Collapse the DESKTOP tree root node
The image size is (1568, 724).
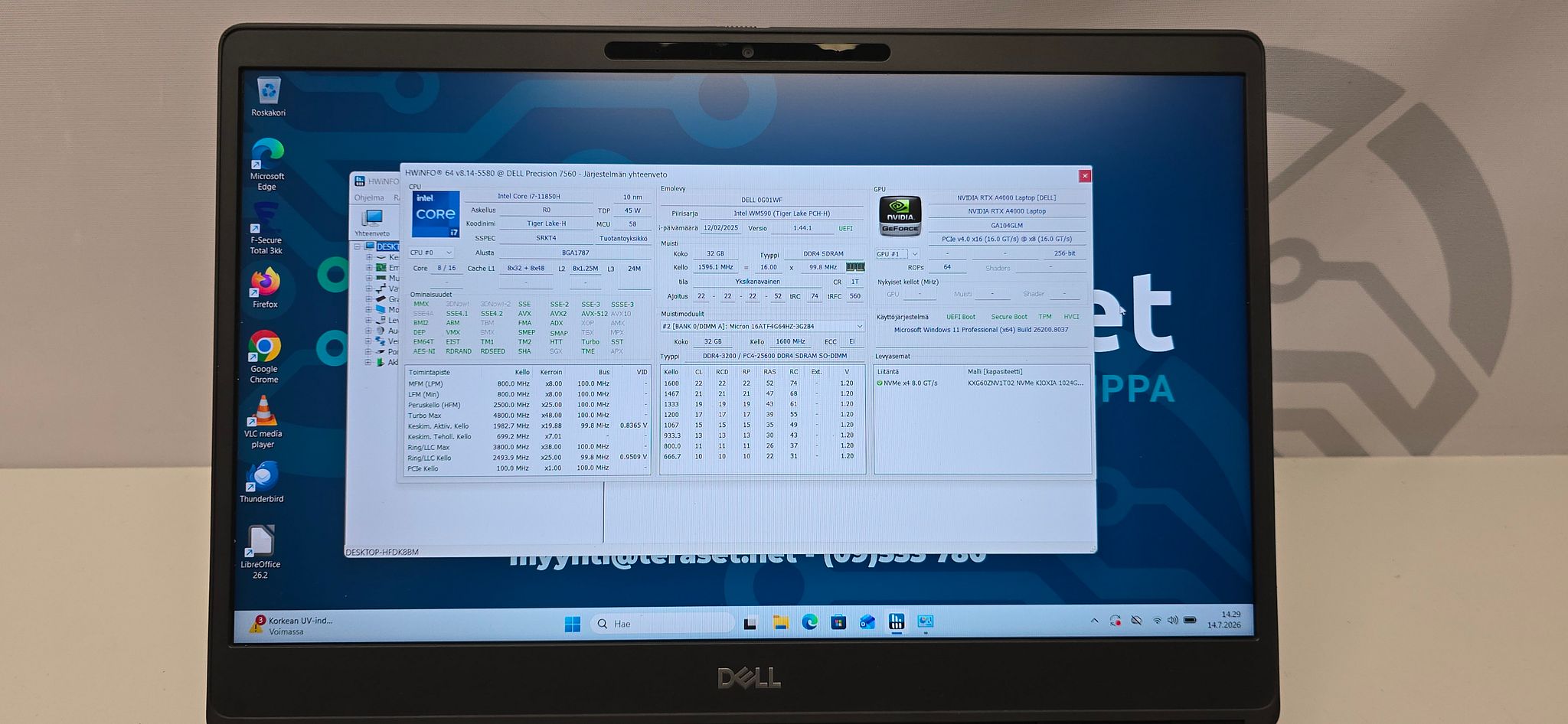point(357,246)
